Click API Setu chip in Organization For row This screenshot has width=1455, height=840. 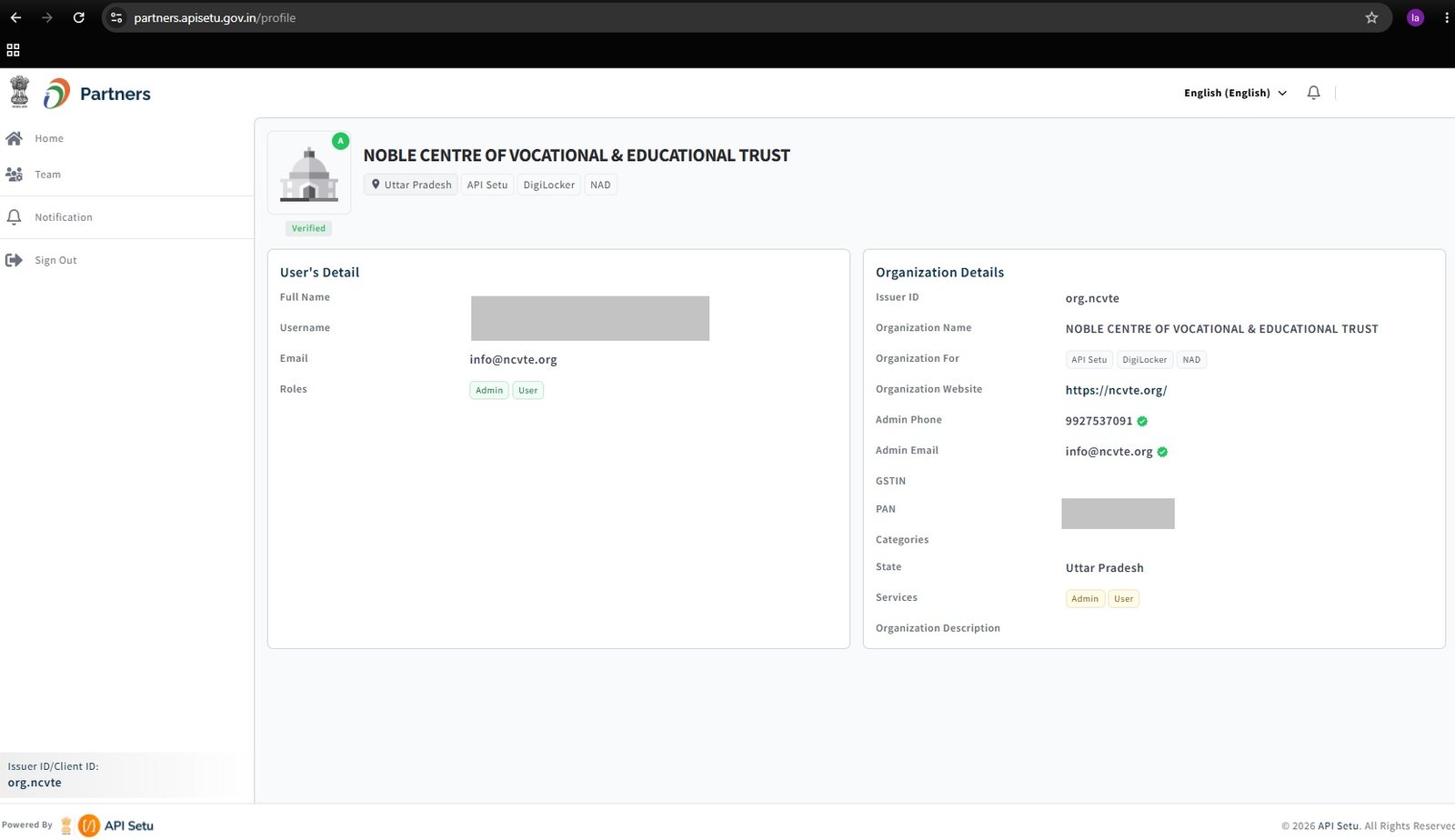point(1089,359)
